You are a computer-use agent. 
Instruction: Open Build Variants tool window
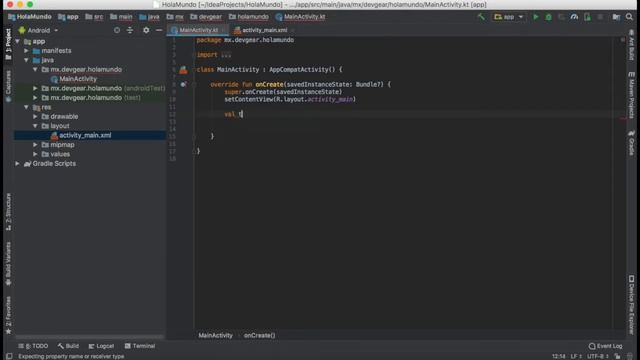[x=8, y=264]
